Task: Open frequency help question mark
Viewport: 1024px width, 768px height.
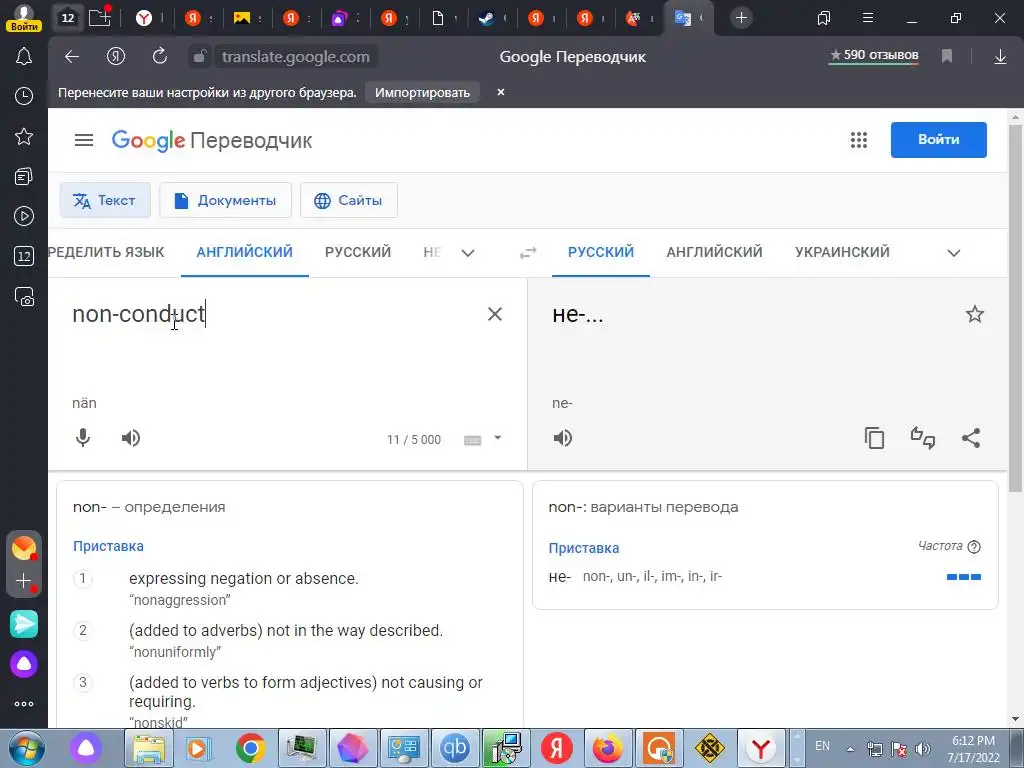Action: point(974,547)
